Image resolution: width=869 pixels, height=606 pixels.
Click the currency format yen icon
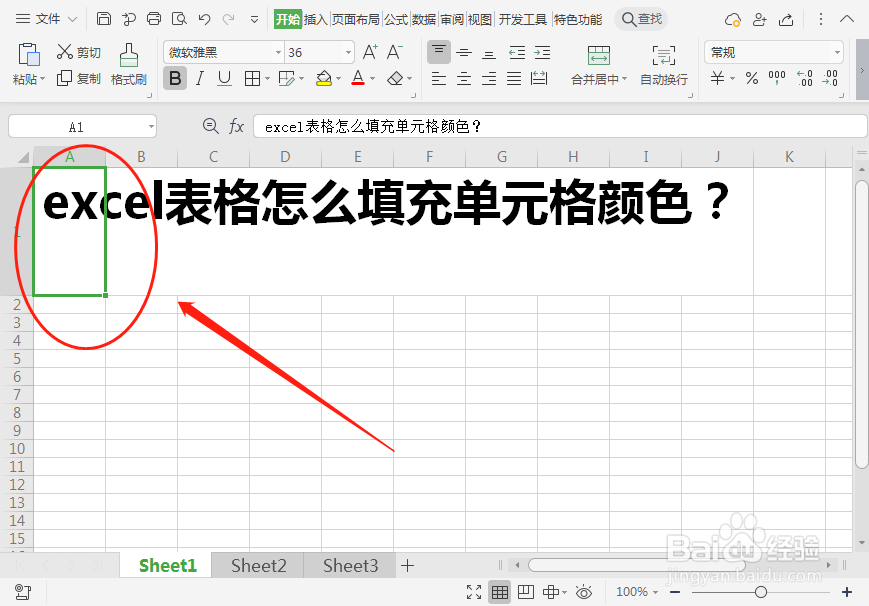[717, 78]
